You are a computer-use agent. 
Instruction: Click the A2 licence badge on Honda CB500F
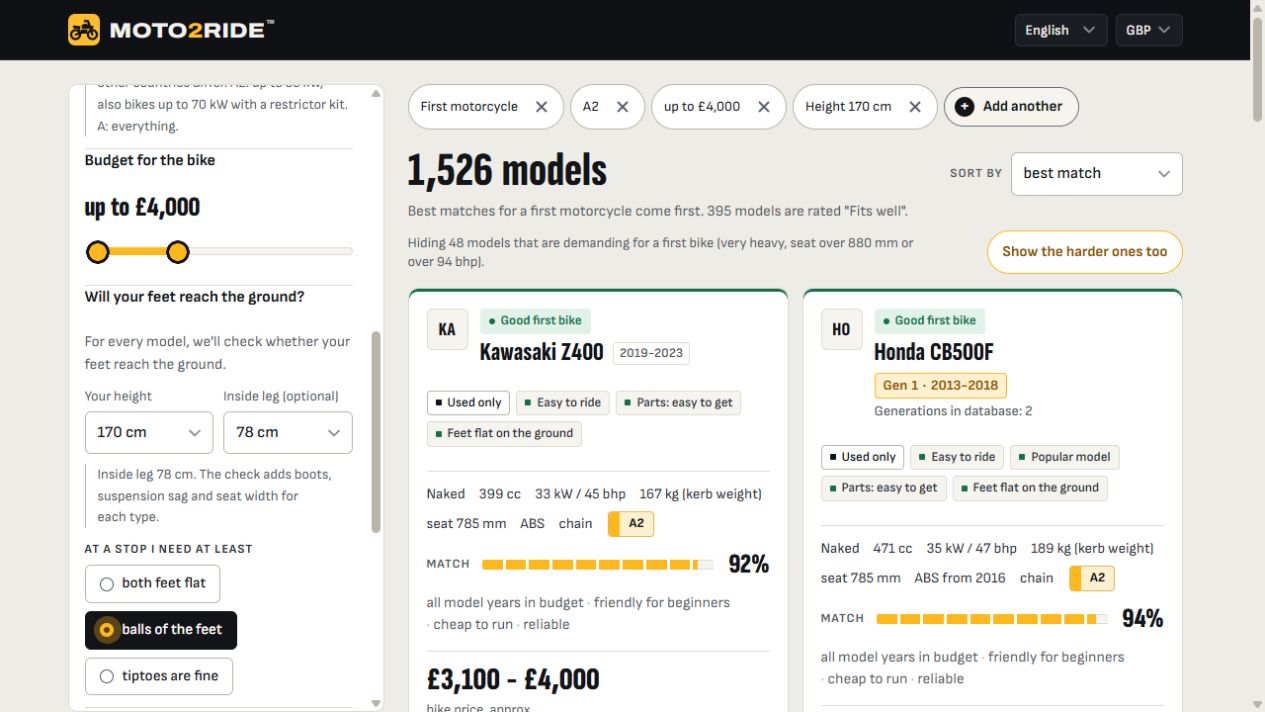[1092, 578]
